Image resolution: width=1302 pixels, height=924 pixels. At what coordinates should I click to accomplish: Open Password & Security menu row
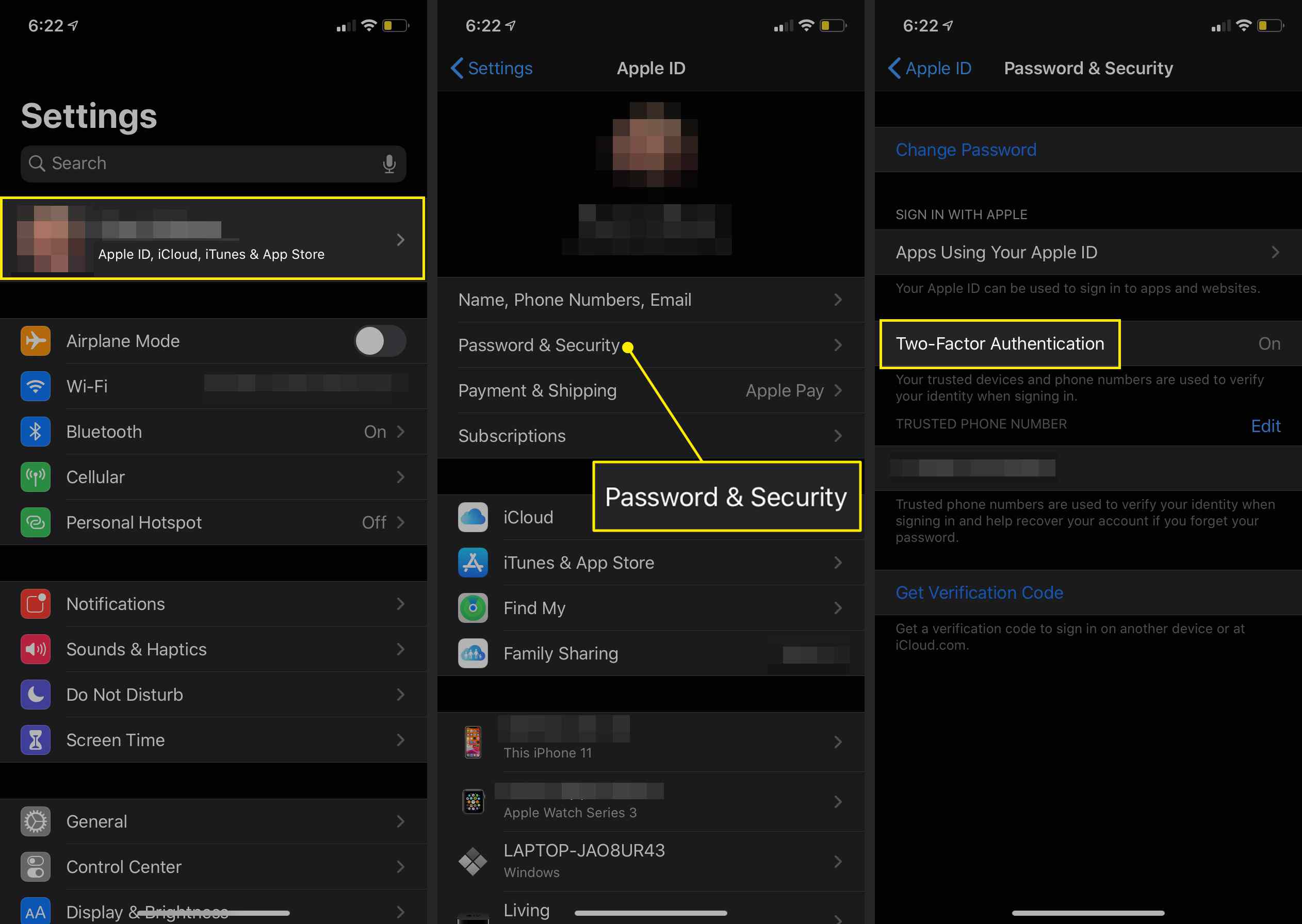coord(650,345)
